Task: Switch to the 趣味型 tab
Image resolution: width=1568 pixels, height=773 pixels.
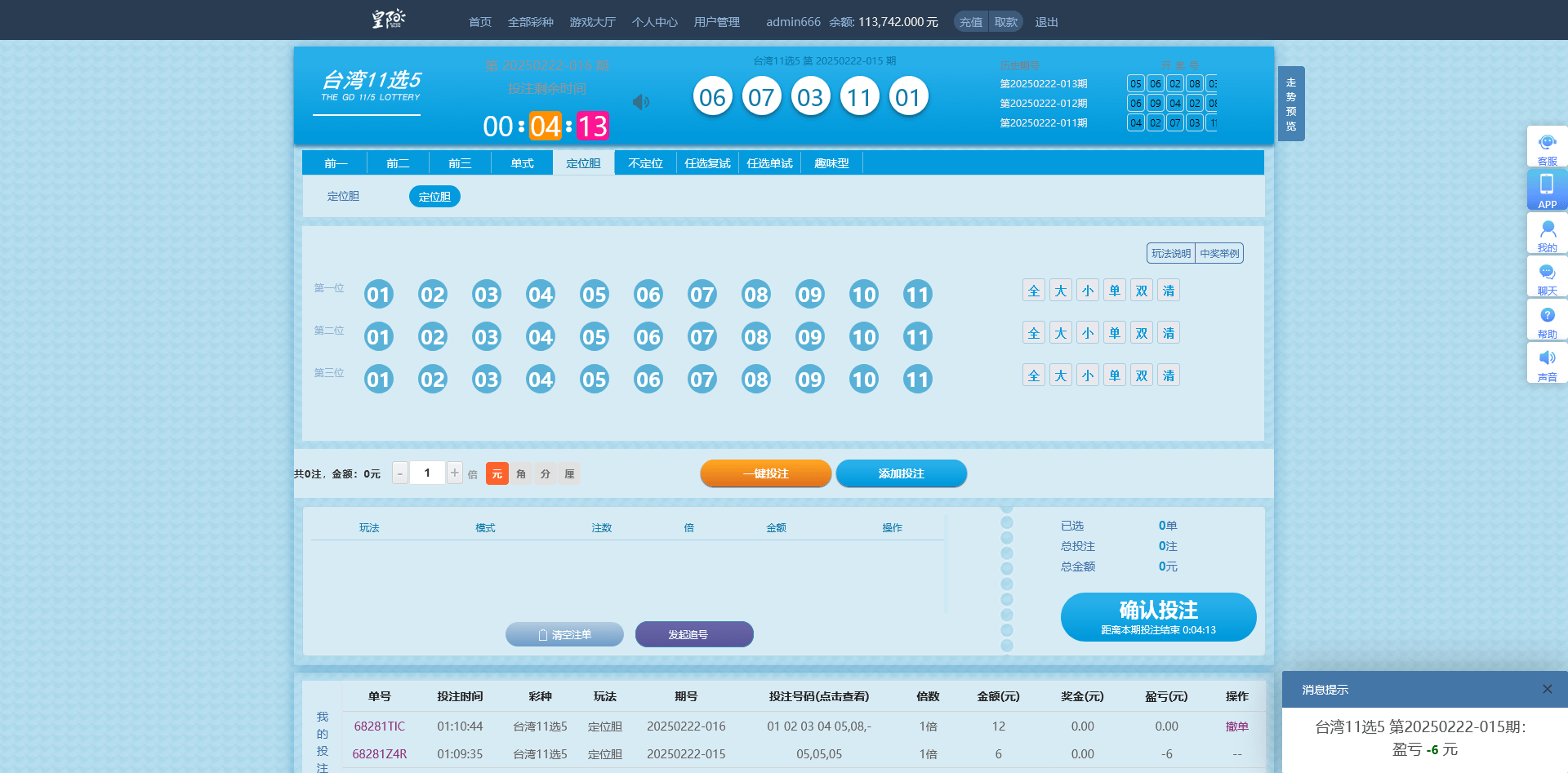Action: pyautogui.click(x=831, y=163)
